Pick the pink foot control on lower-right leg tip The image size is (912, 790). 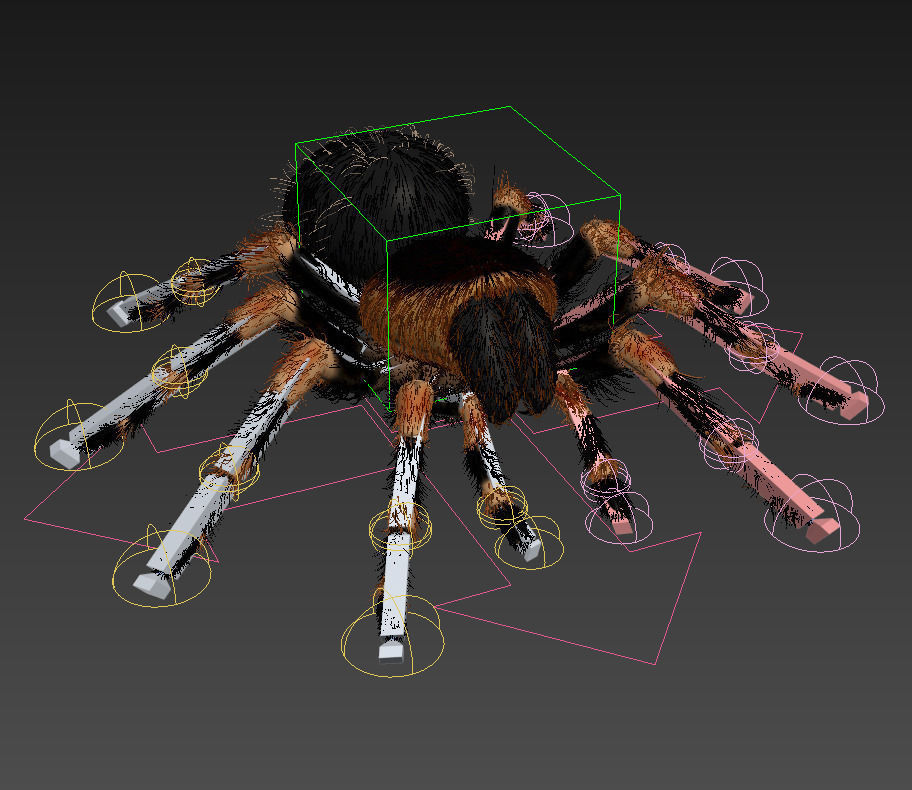tap(812, 514)
